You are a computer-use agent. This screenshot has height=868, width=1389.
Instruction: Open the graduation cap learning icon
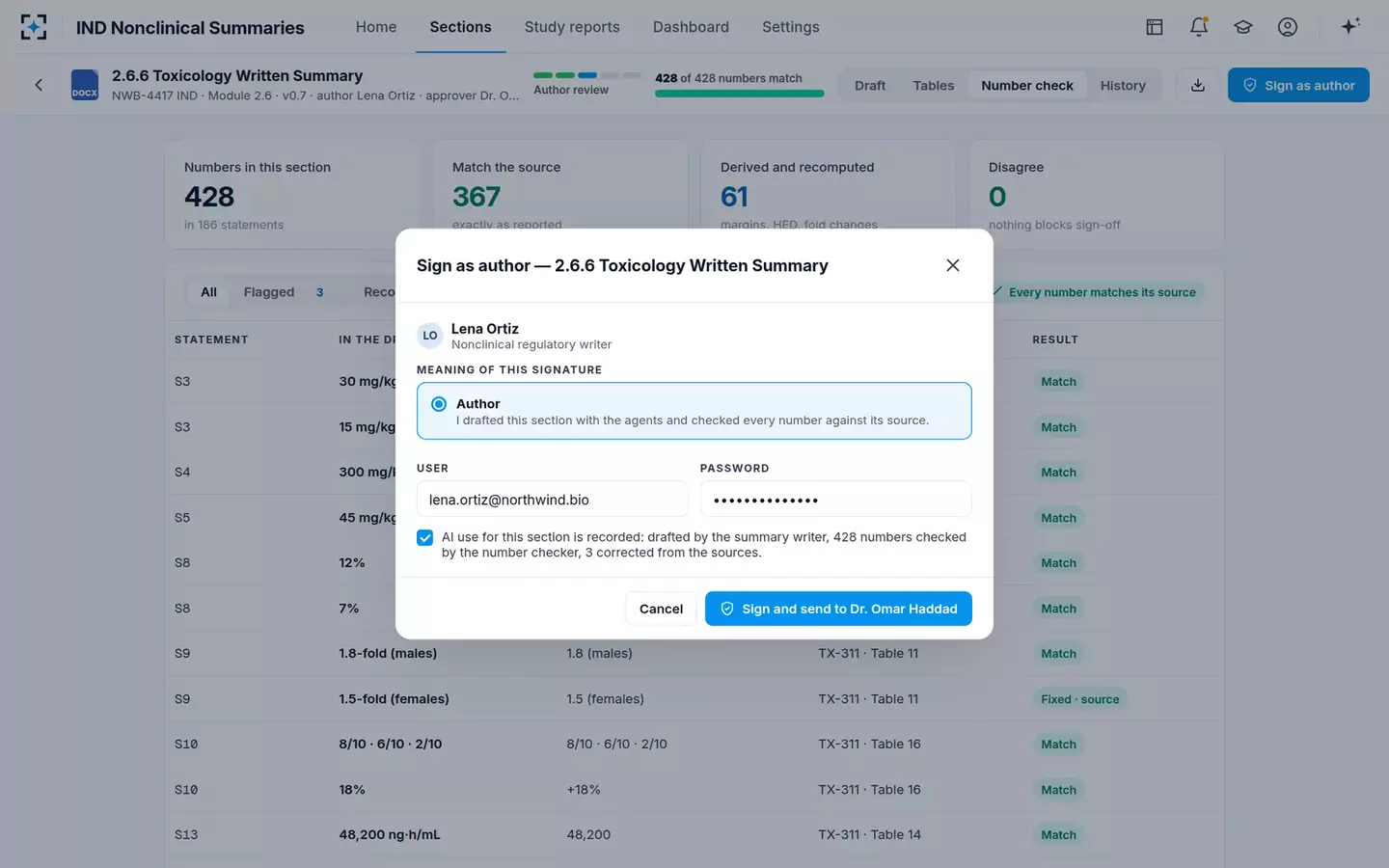coord(1243,27)
